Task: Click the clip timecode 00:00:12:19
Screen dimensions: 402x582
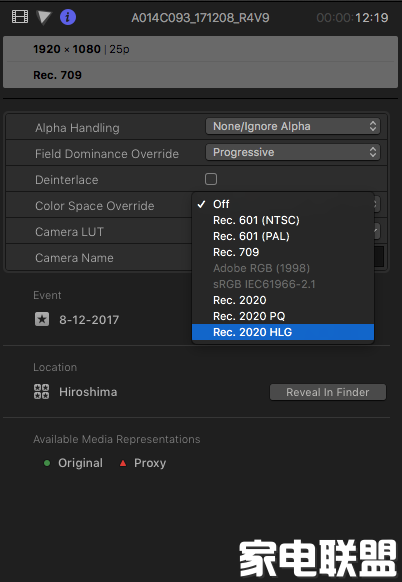Action: 352,17
